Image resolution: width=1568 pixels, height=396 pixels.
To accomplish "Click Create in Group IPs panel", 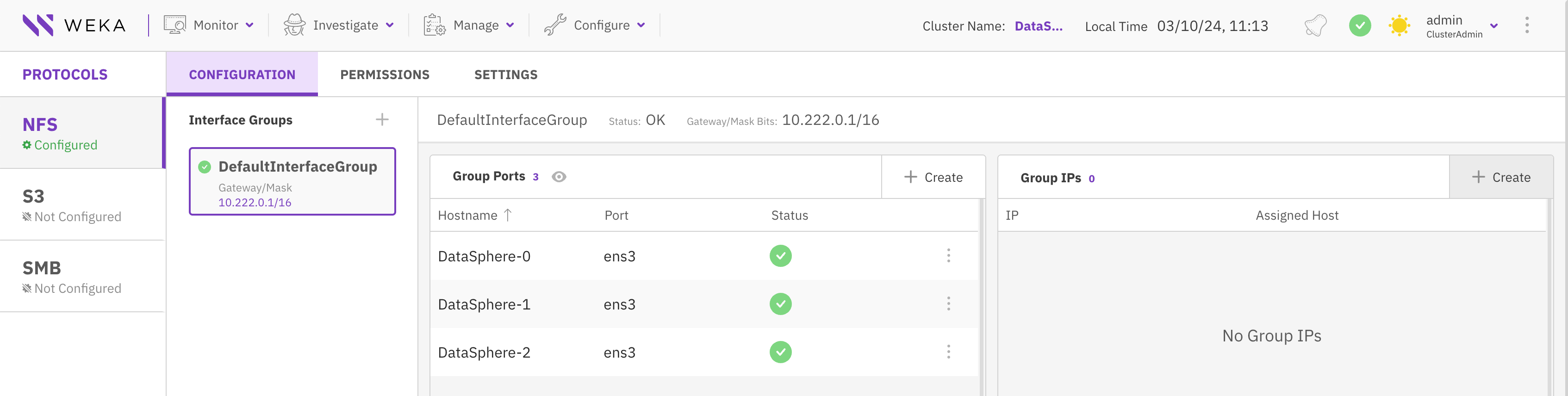I will 1501,177.
